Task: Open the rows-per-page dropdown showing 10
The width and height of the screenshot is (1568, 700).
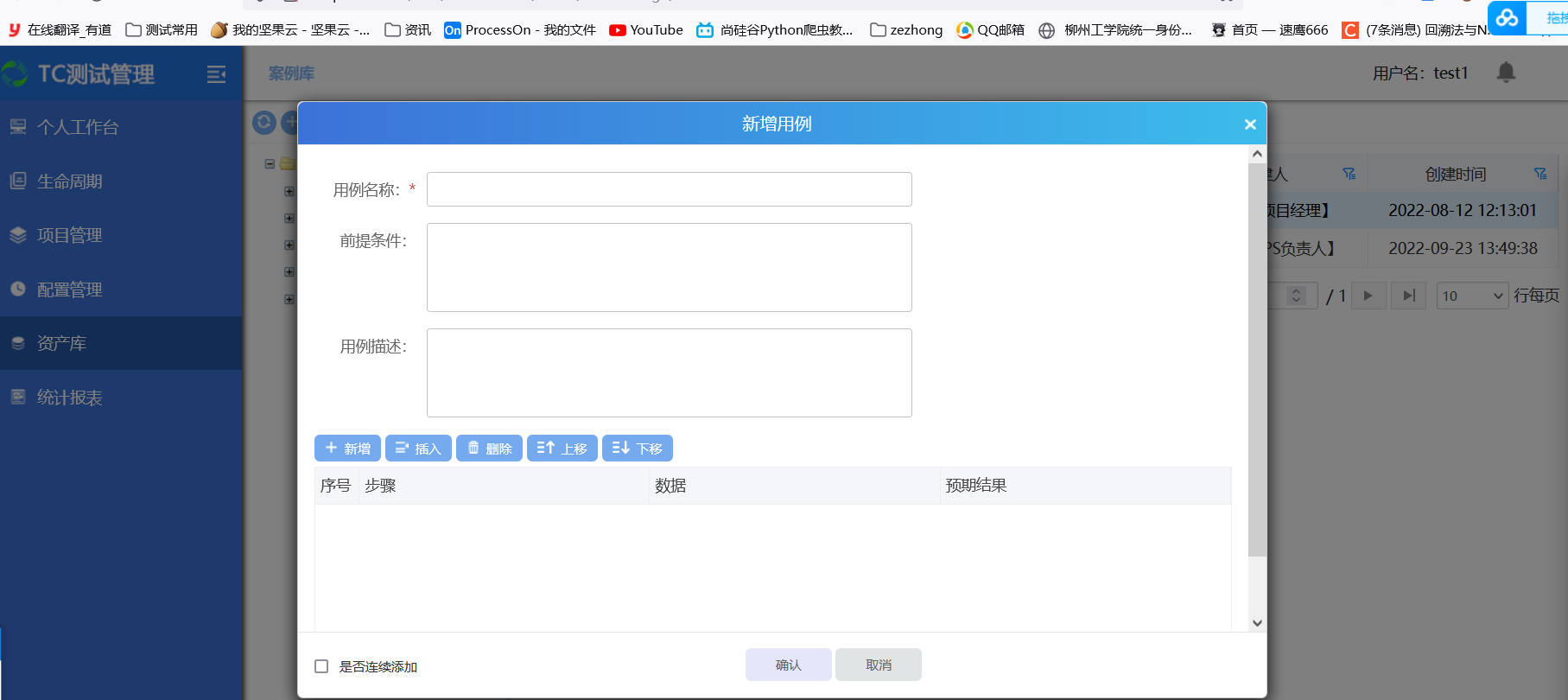Action: coord(1472,296)
